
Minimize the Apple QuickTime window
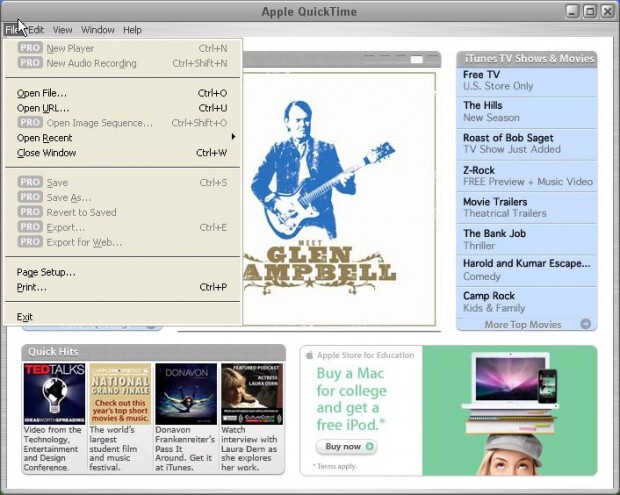(572, 11)
